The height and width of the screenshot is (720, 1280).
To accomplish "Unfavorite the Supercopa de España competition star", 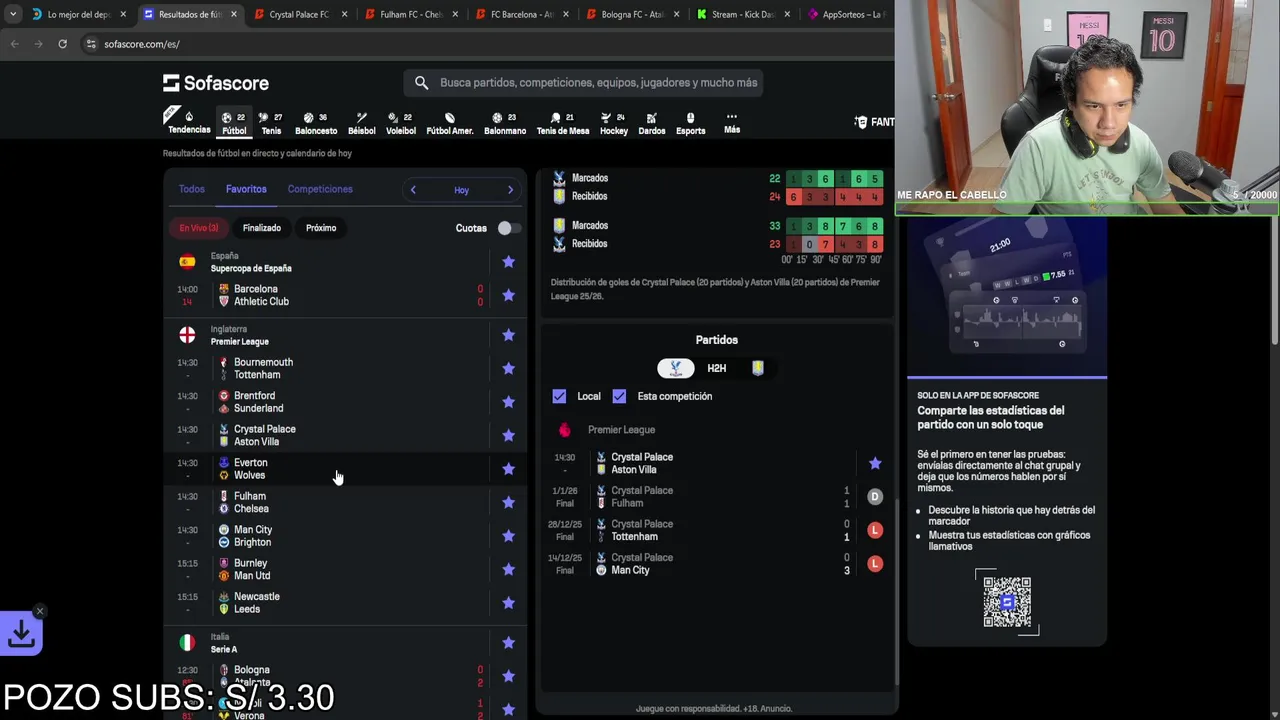I will pos(508,262).
